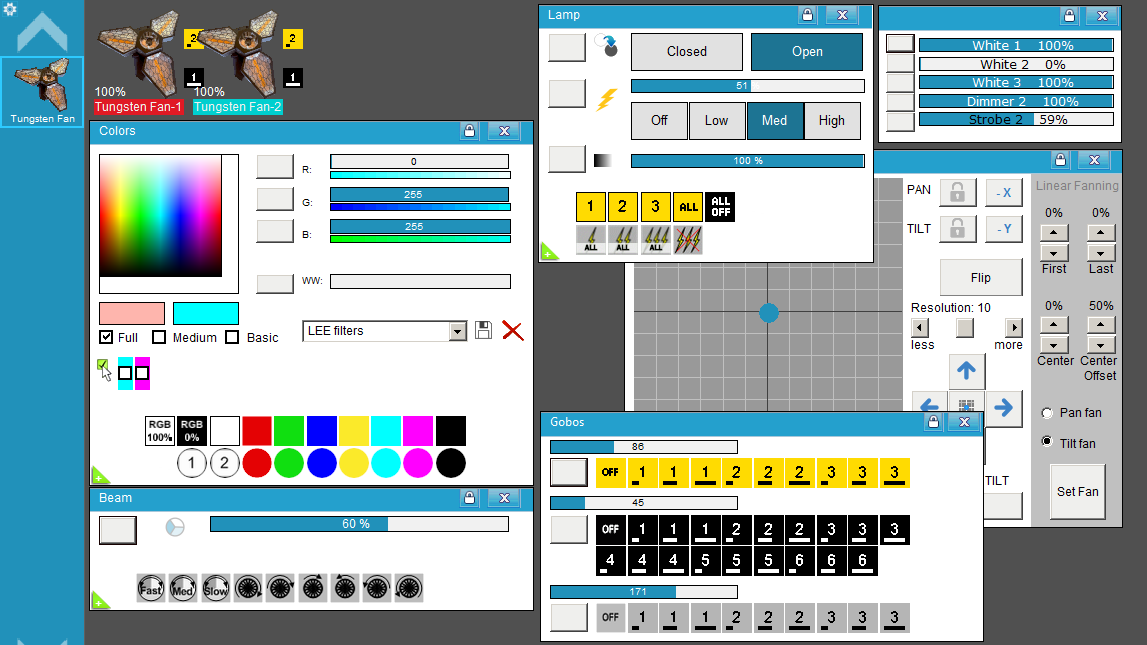Decrease the First fanning value
Viewport: 1147px width, 645px height.
tap(1054, 253)
